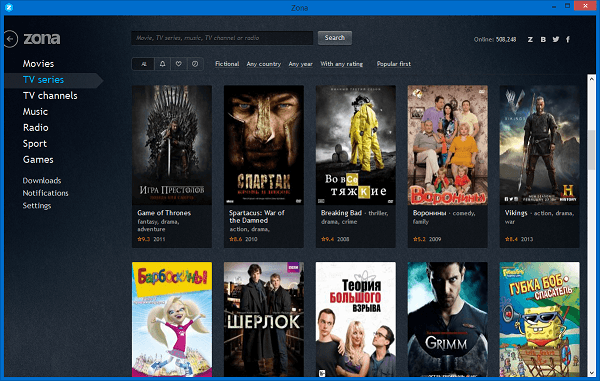The width and height of the screenshot is (600, 381).
Task: Open the Downloads link in sidebar
Action: pyautogui.click(x=42, y=181)
